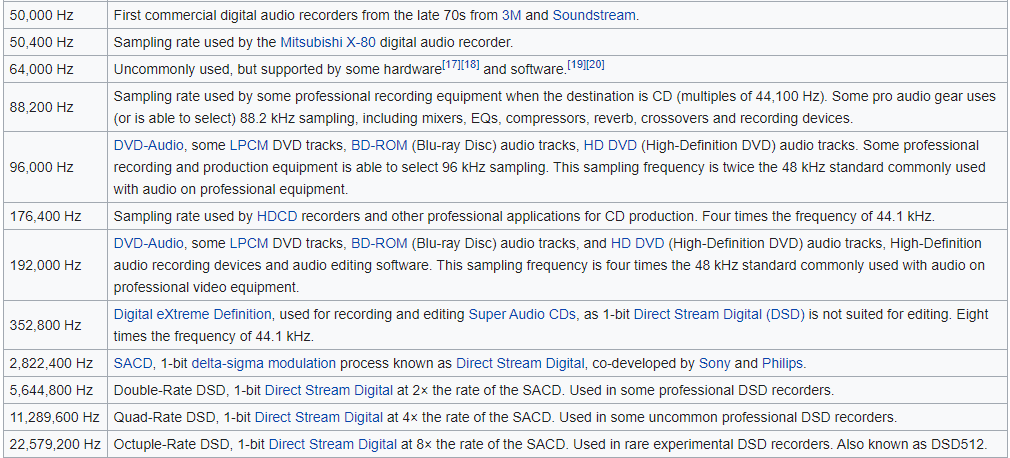Open BD-ROM link in 96,000 Hz row
The width and height of the screenshot is (1010, 458).
[x=379, y=146]
